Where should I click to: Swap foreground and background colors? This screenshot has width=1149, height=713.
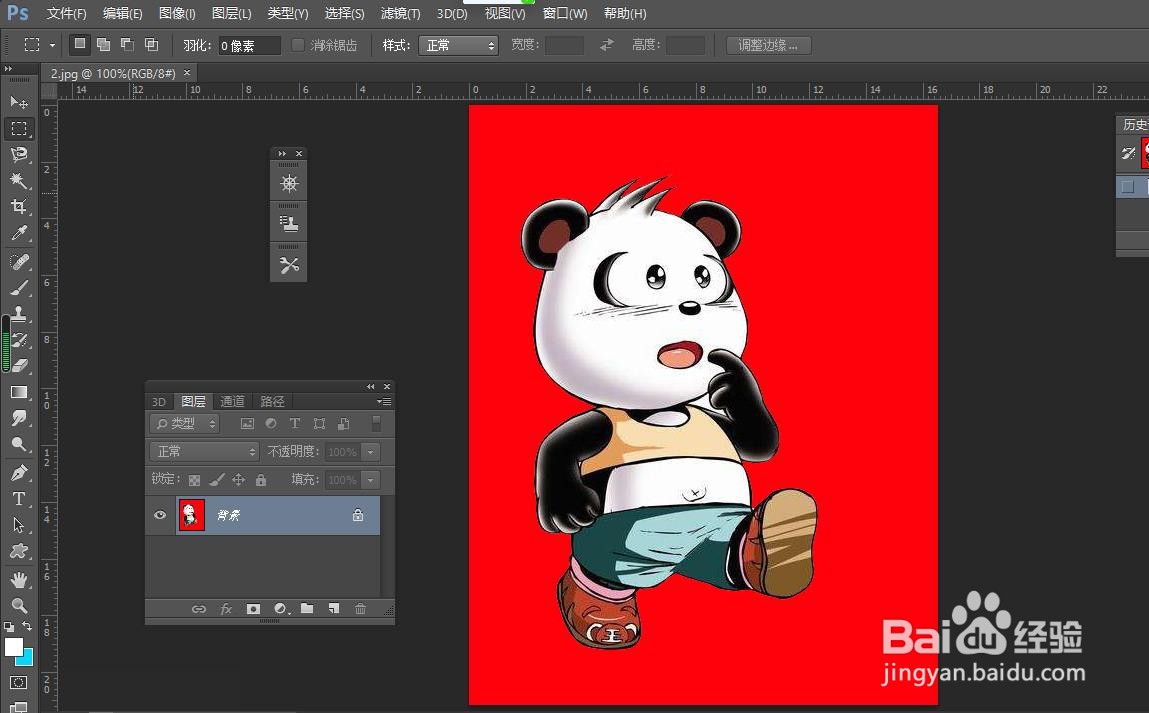(x=27, y=626)
